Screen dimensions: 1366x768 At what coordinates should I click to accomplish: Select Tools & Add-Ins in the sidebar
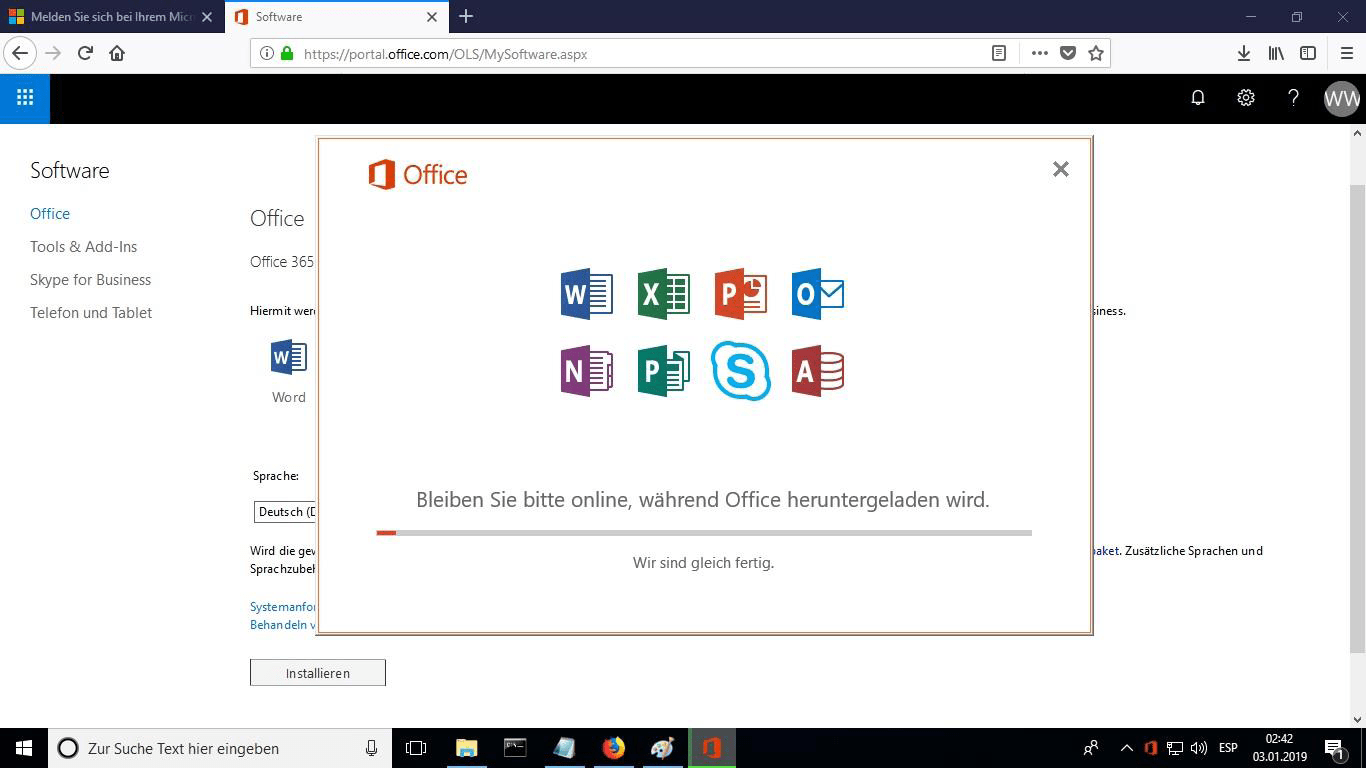click(83, 247)
